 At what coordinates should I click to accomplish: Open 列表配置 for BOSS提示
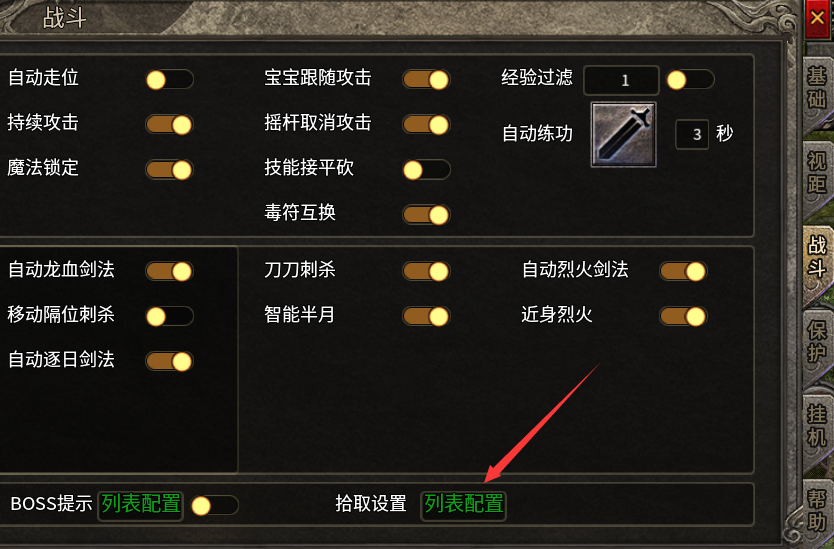coord(141,504)
